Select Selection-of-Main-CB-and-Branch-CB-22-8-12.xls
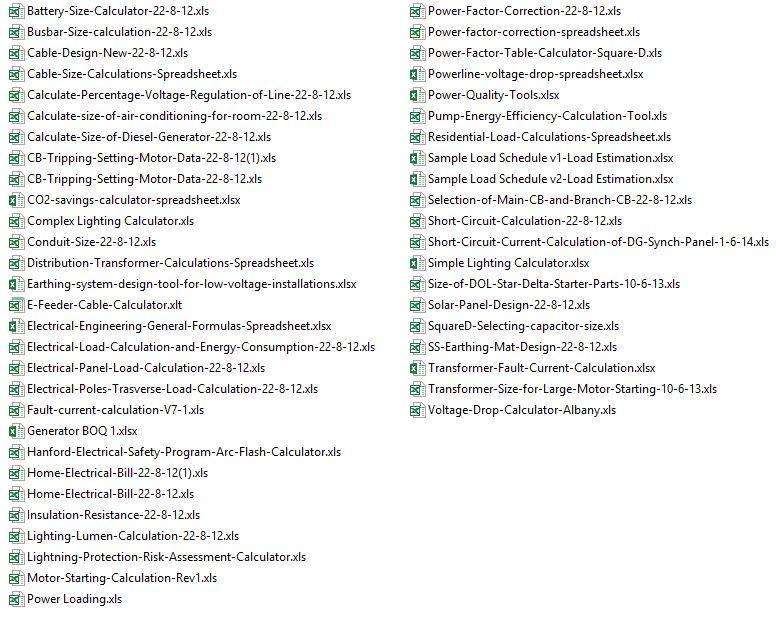Screen dimensions: 776x618 point(560,200)
